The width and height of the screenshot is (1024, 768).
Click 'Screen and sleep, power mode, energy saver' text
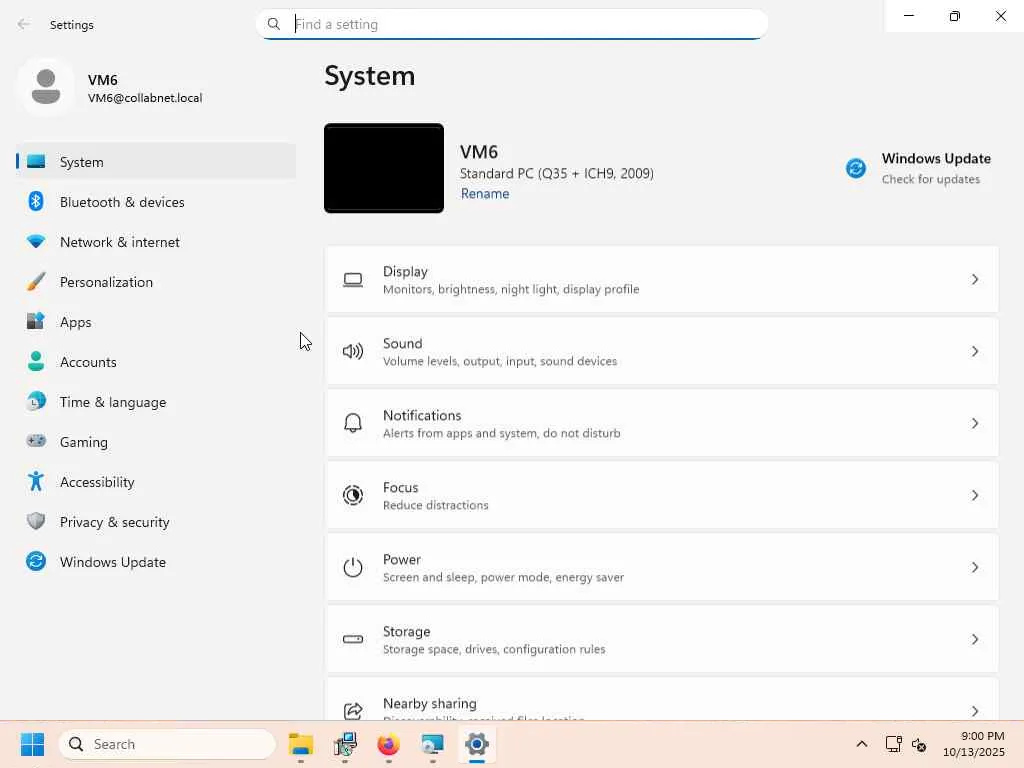[x=503, y=577]
